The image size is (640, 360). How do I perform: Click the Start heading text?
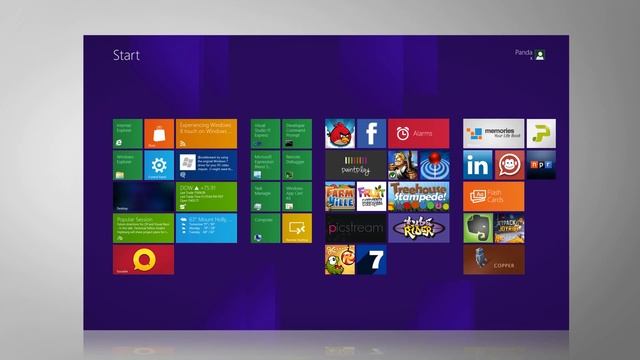point(126,55)
